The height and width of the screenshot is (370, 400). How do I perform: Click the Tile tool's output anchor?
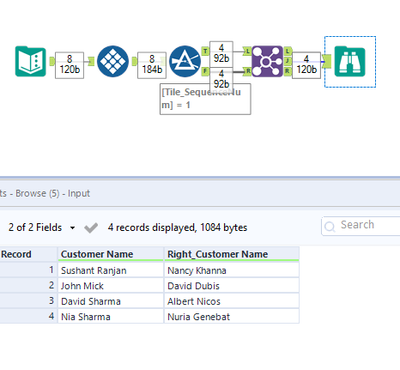pos(134,61)
